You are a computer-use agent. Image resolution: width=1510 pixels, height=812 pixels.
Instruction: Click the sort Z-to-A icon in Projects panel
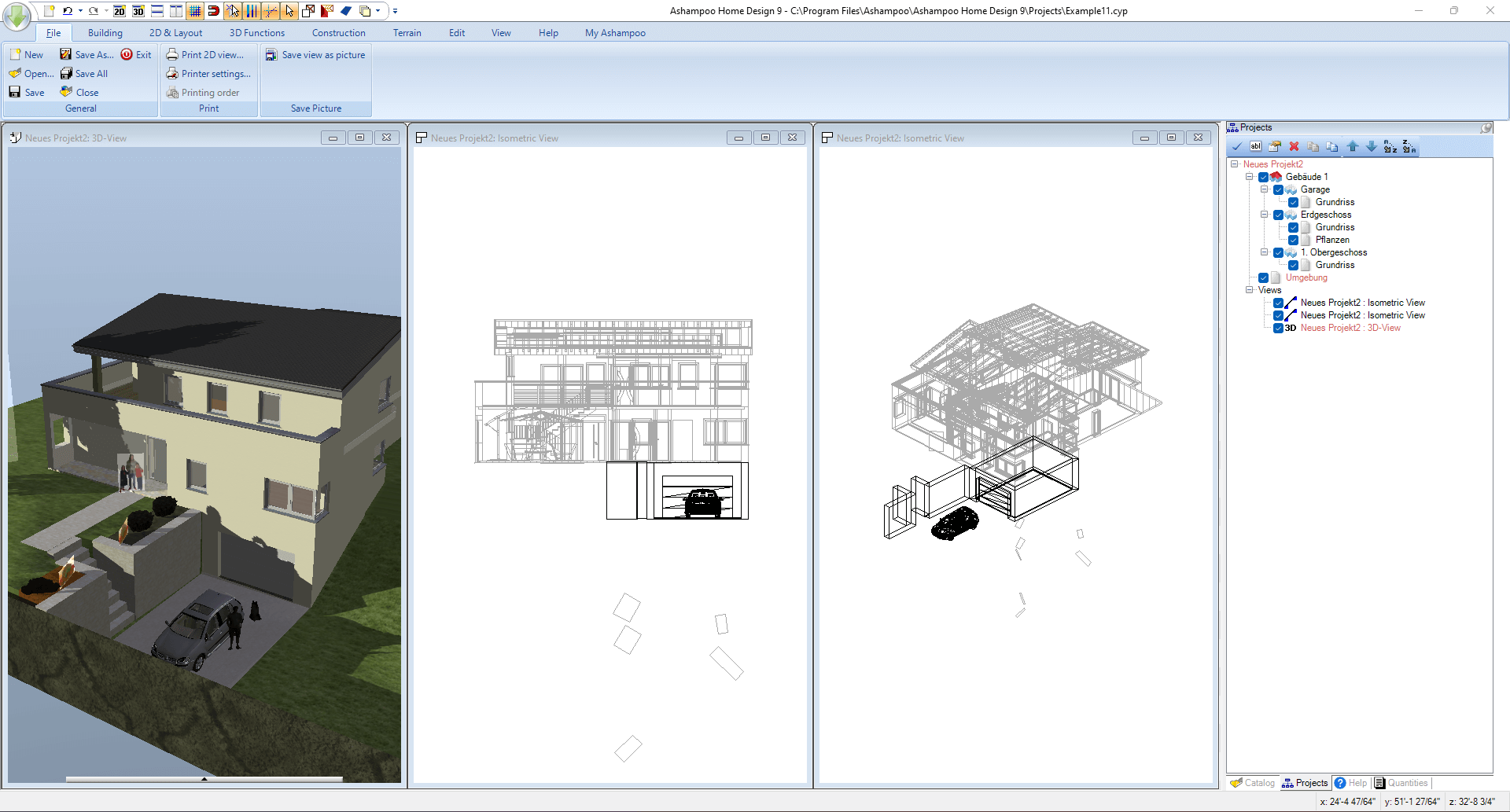pyautogui.click(x=1407, y=147)
